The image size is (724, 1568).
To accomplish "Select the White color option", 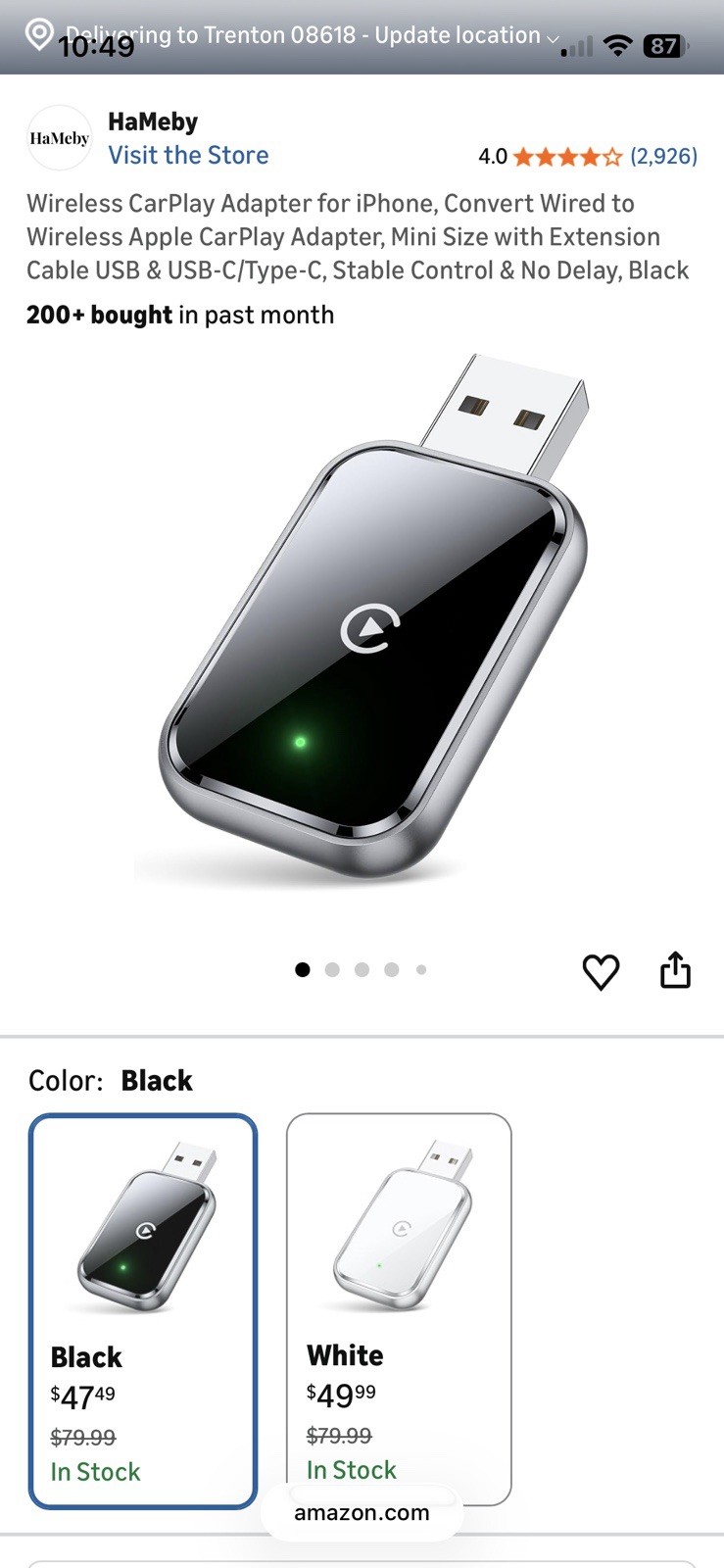I will [399, 1309].
